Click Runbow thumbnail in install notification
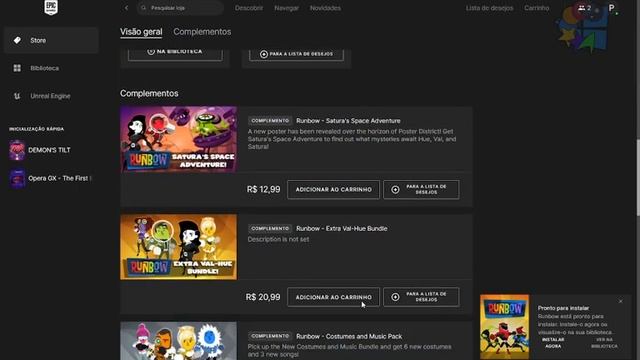The height and width of the screenshot is (360, 640). pyautogui.click(x=504, y=327)
